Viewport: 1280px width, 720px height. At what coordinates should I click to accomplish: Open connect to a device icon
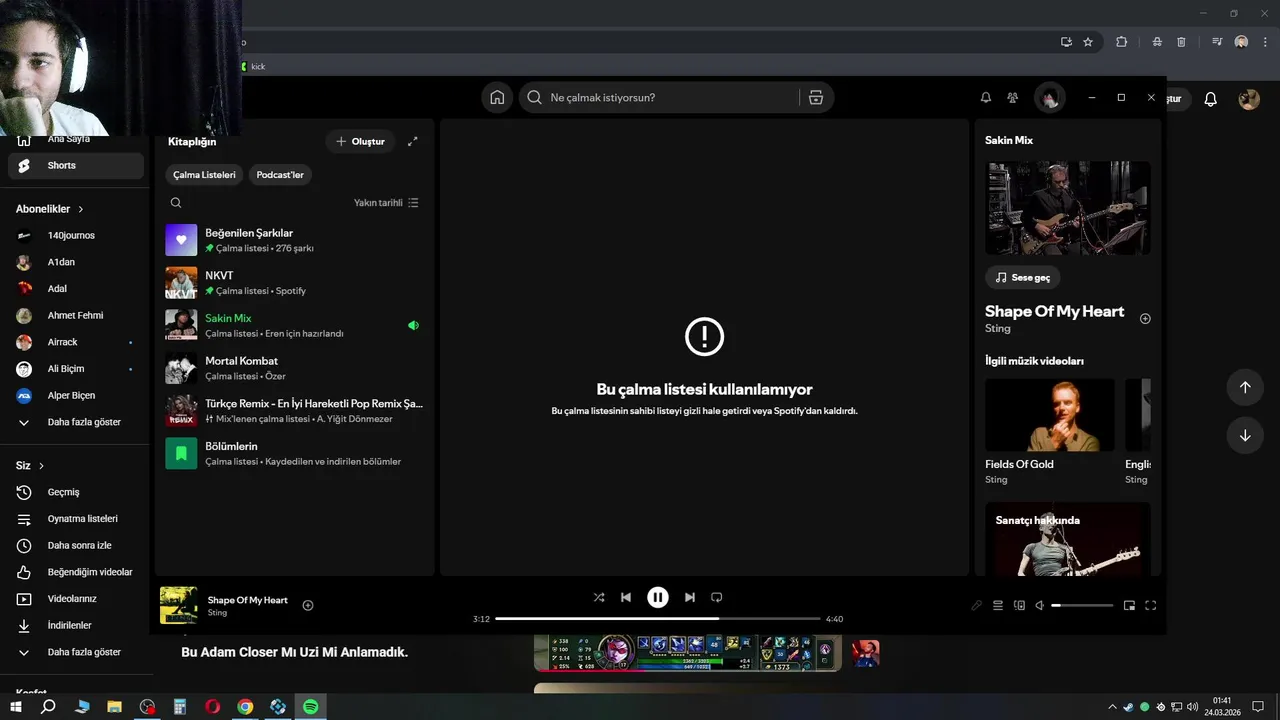[1019, 605]
